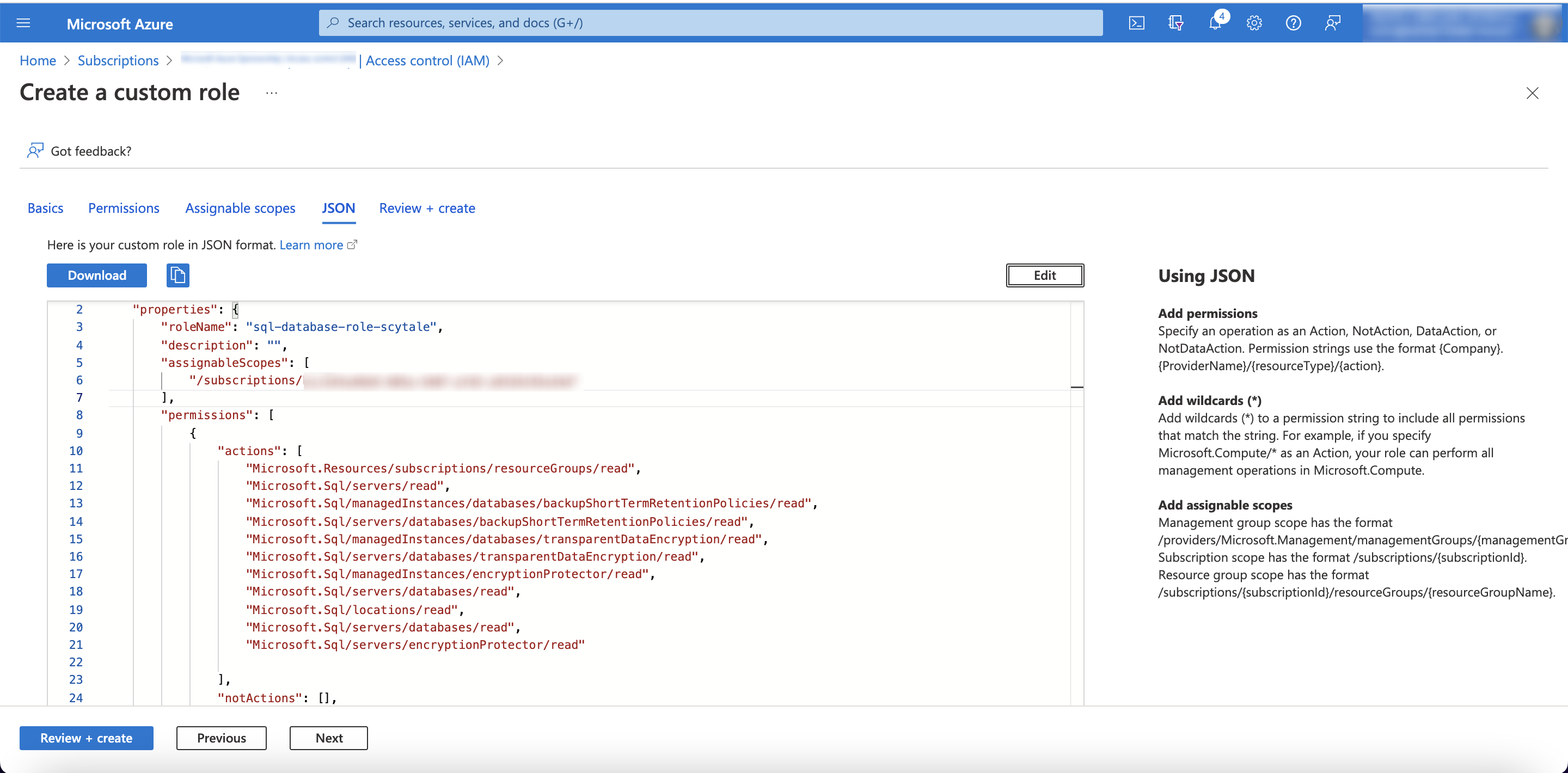Open the notifications bell
Screen dimensions: 1568x773
tap(1215, 23)
